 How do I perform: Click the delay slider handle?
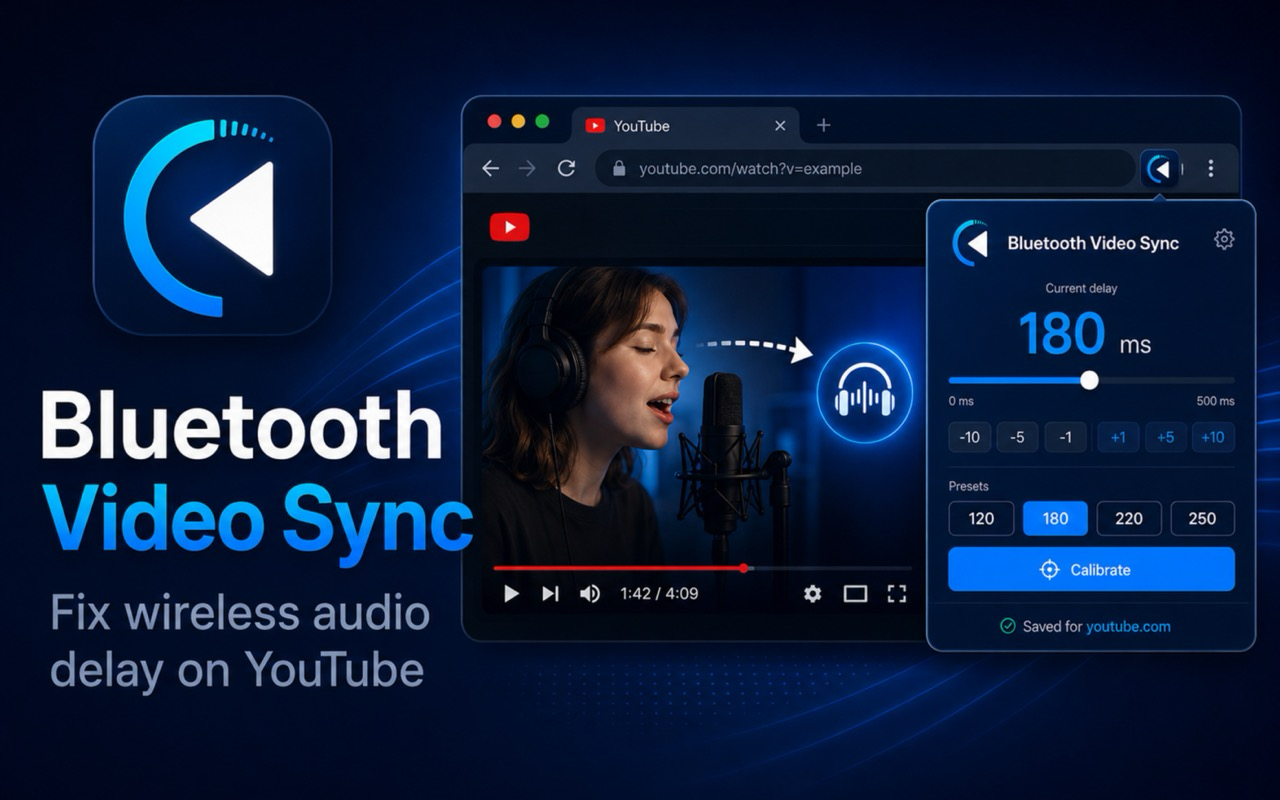(1090, 380)
